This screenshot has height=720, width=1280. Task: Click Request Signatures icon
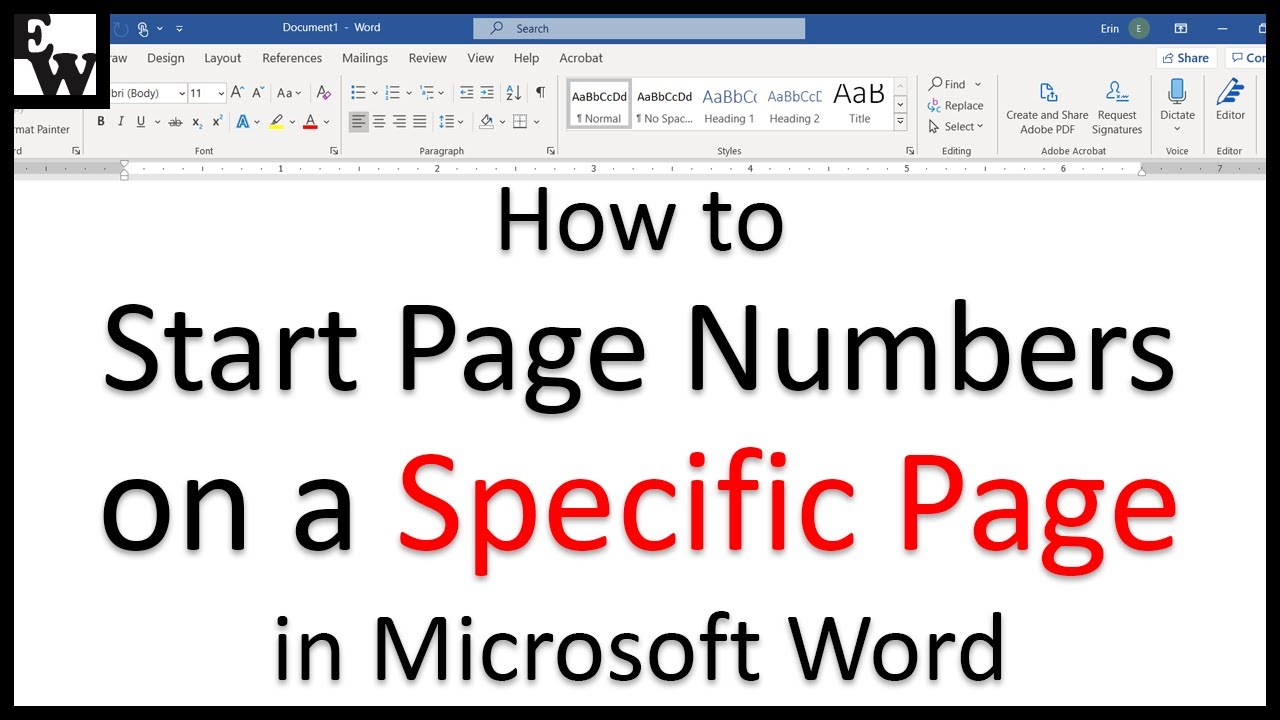(1117, 109)
